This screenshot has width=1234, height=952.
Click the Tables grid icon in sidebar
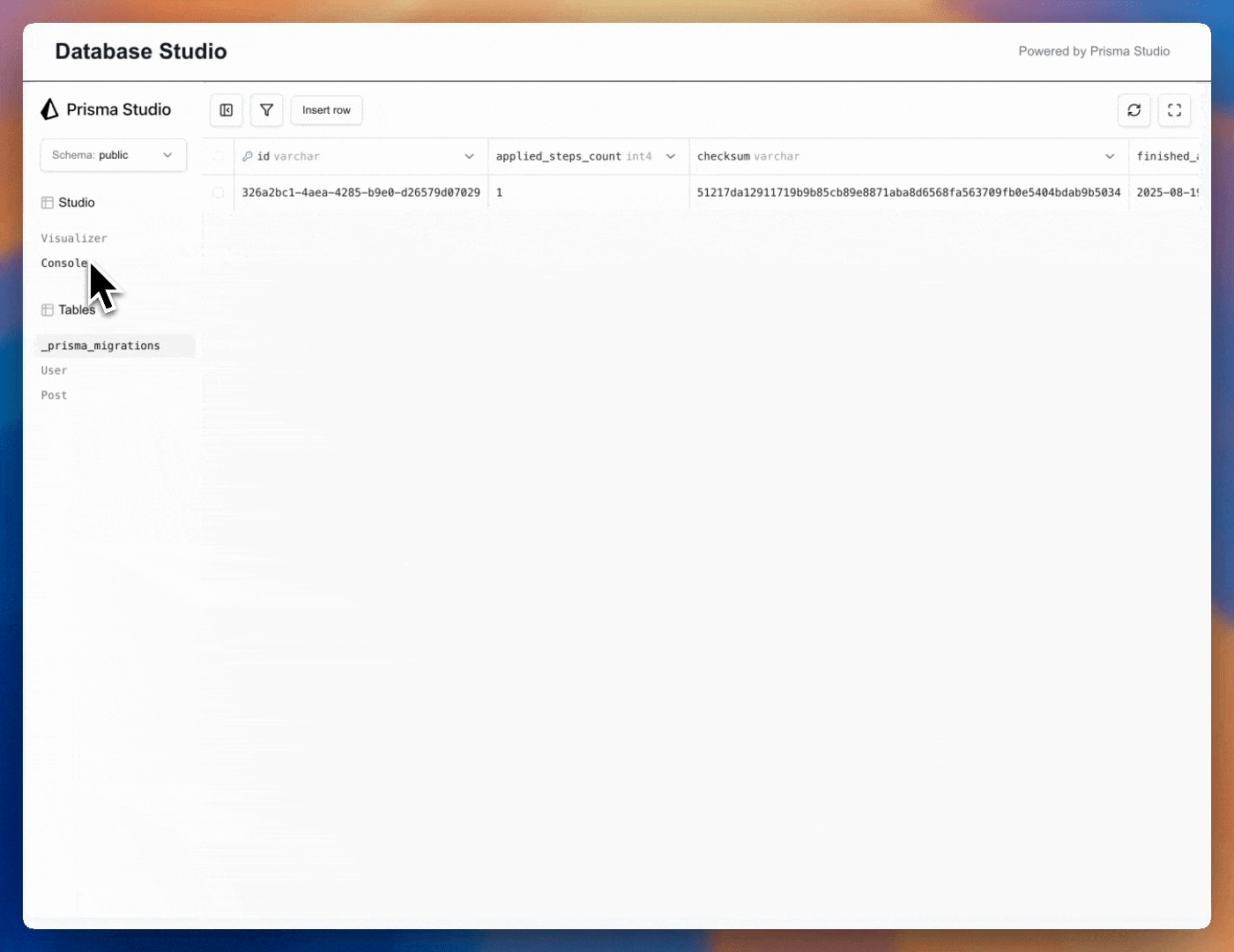click(47, 309)
